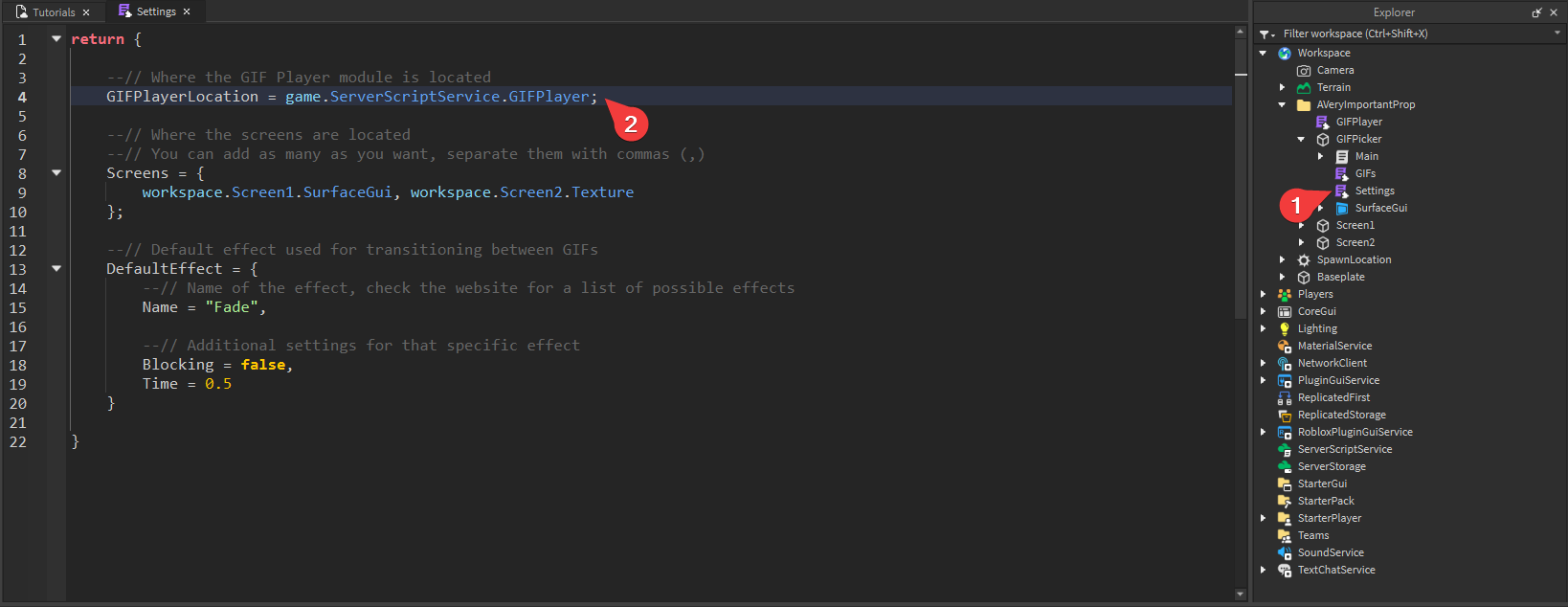Click the ReplicatedStorage icon
This screenshot has width=1568, height=607.
[x=1285, y=415]
